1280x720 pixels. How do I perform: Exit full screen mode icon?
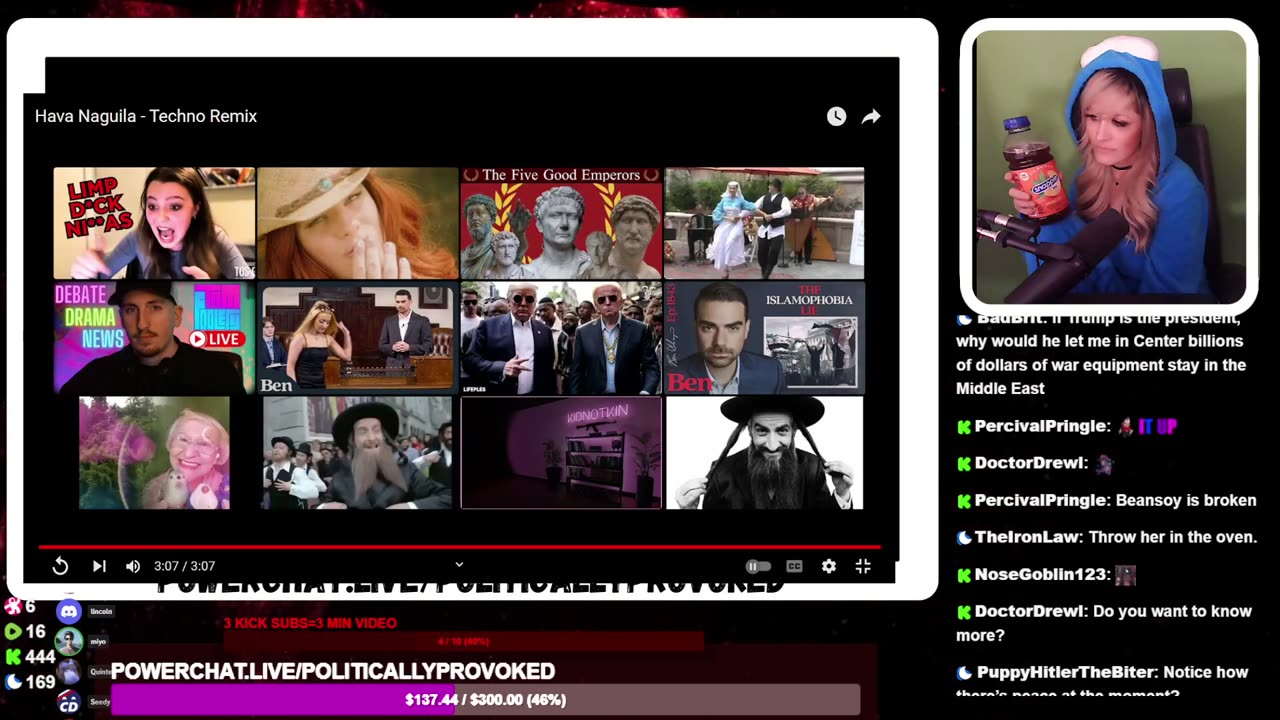(863, 566)
